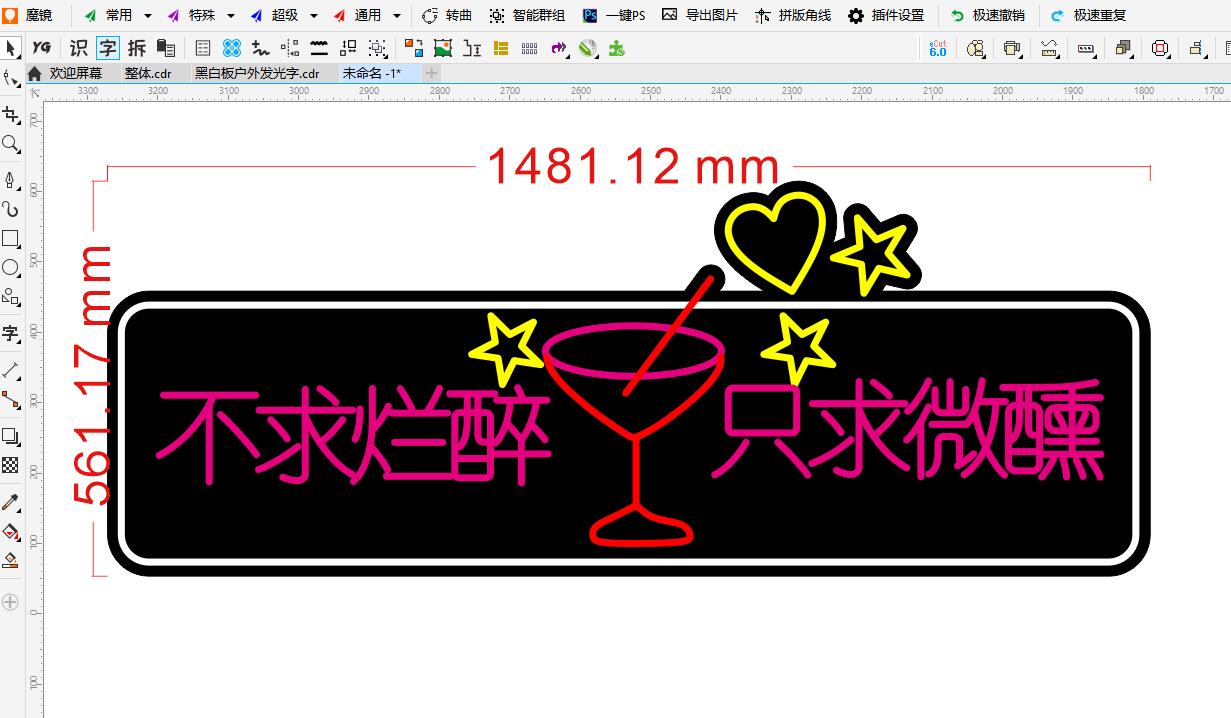The width and height of the screenshot is (1231, 718).
Task: Click the select similar squares icon
Action: [348, 47]
